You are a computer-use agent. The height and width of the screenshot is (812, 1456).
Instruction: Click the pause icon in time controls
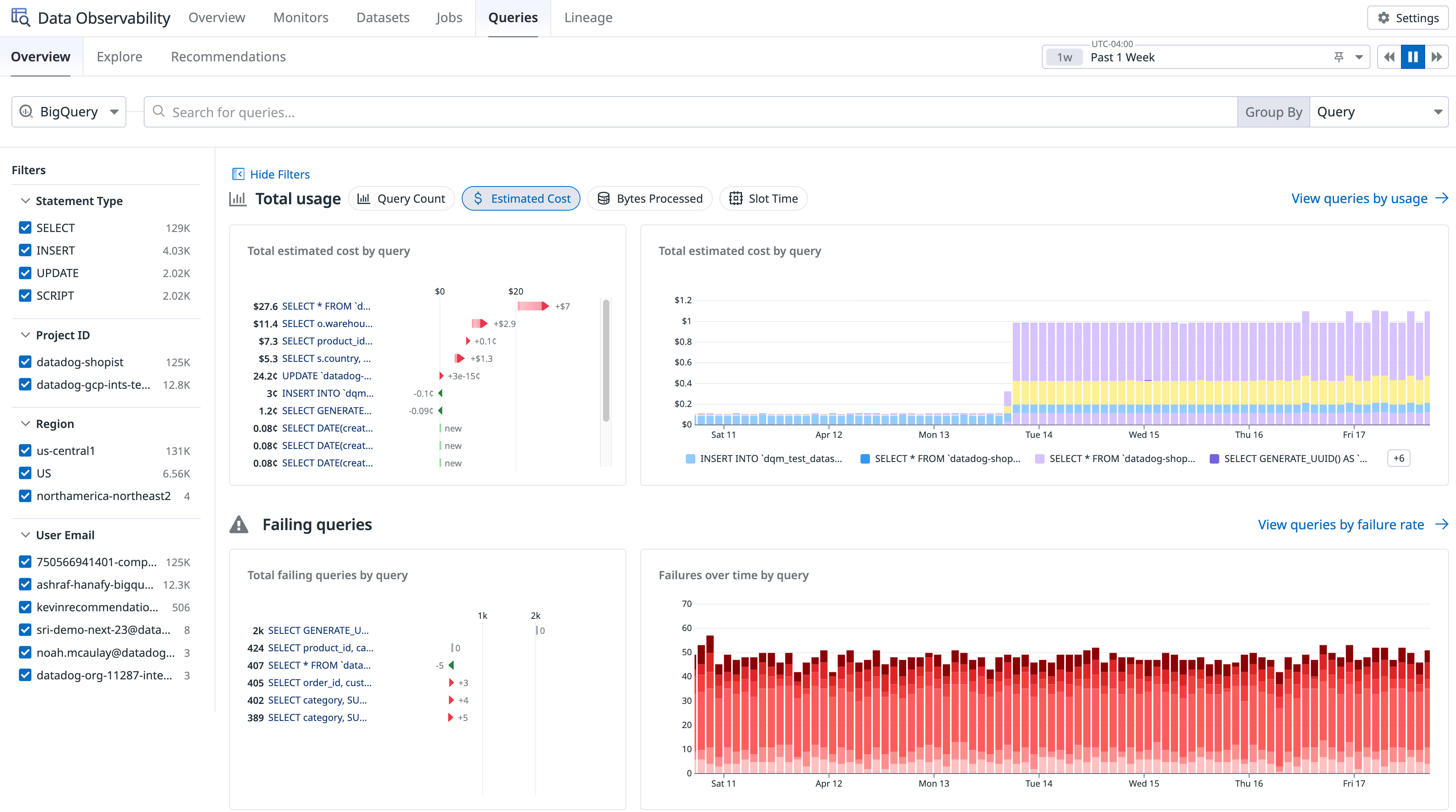1413,57
